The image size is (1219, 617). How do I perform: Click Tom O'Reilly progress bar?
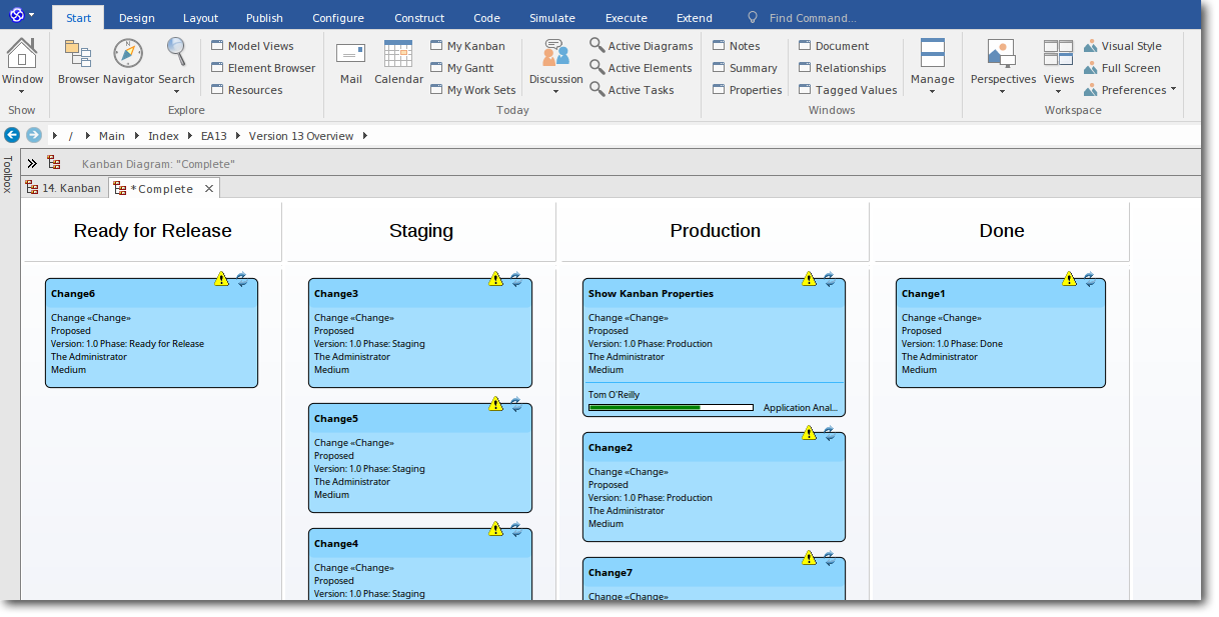click(670, 407)
